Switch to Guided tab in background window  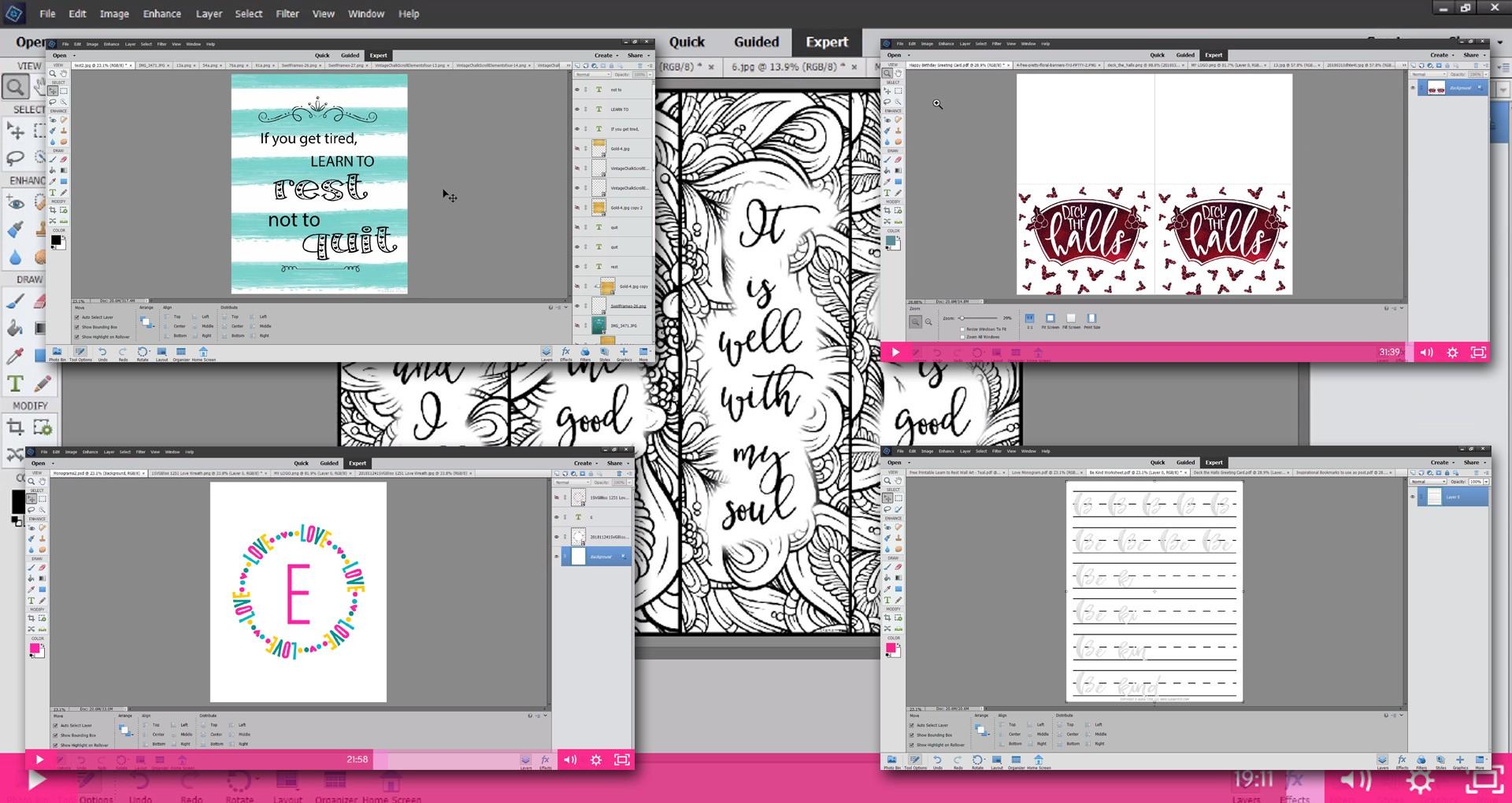click(x=756, y=42)
